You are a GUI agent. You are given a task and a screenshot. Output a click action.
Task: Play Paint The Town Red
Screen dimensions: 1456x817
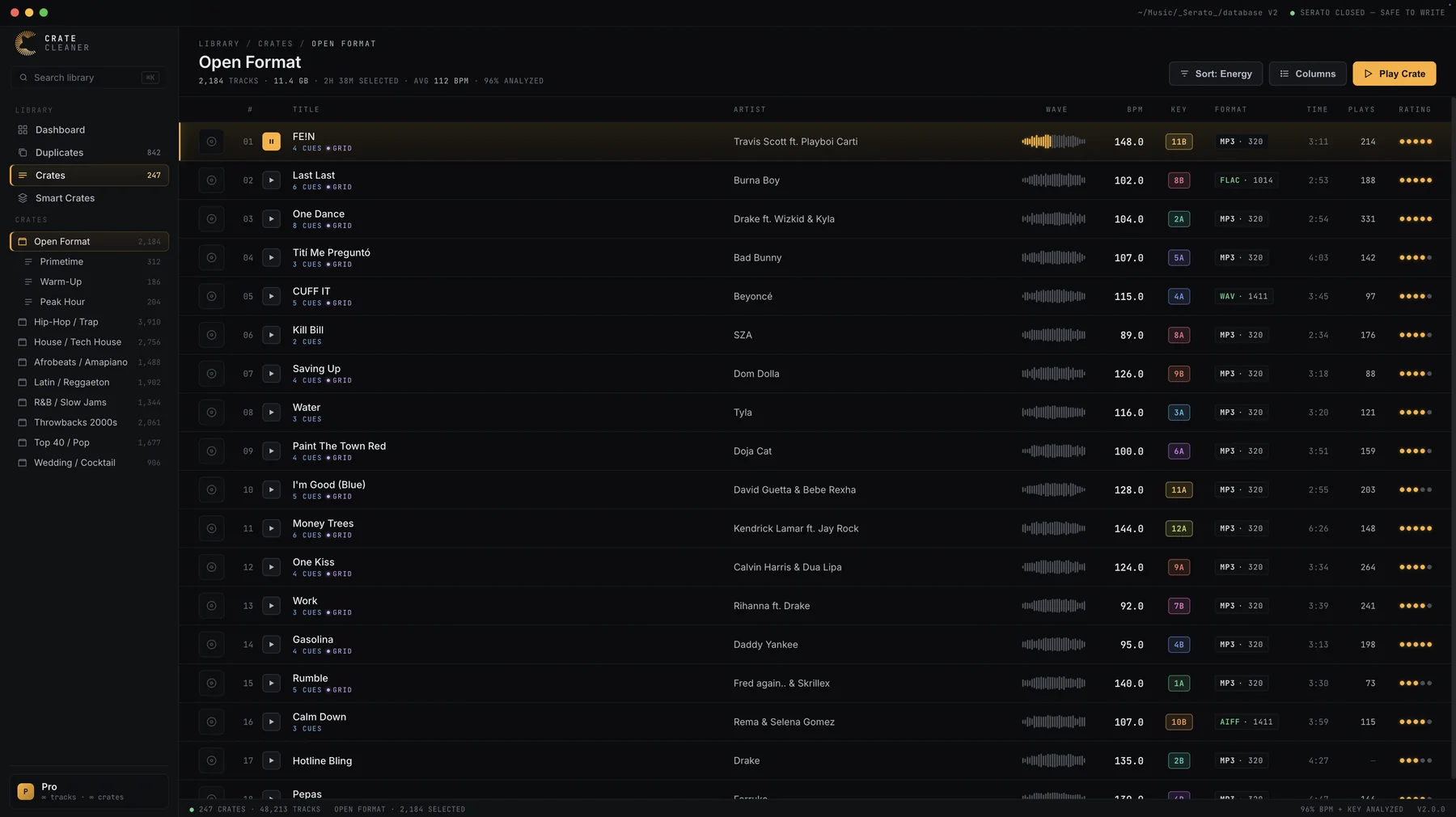click(271, 451)
